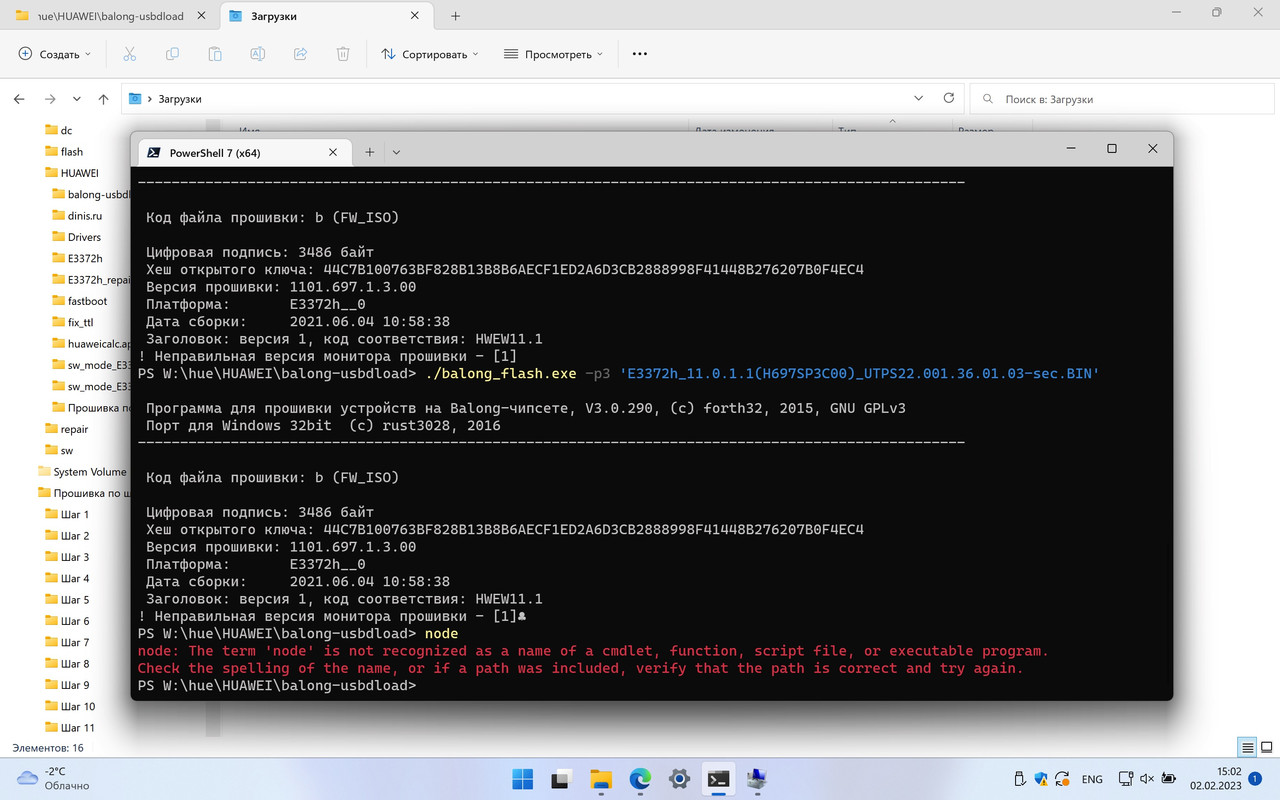Close the Загрузки Explorer tab
1280x800 pixels.
point(416,16)
